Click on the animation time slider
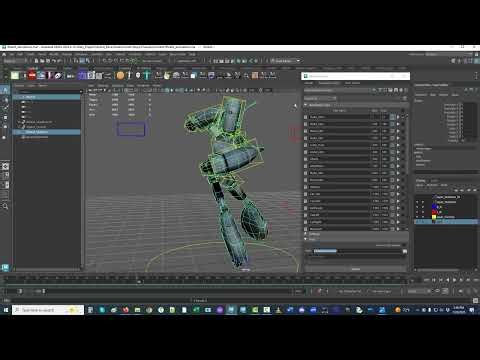480x360 pixels. pos(207,281)
